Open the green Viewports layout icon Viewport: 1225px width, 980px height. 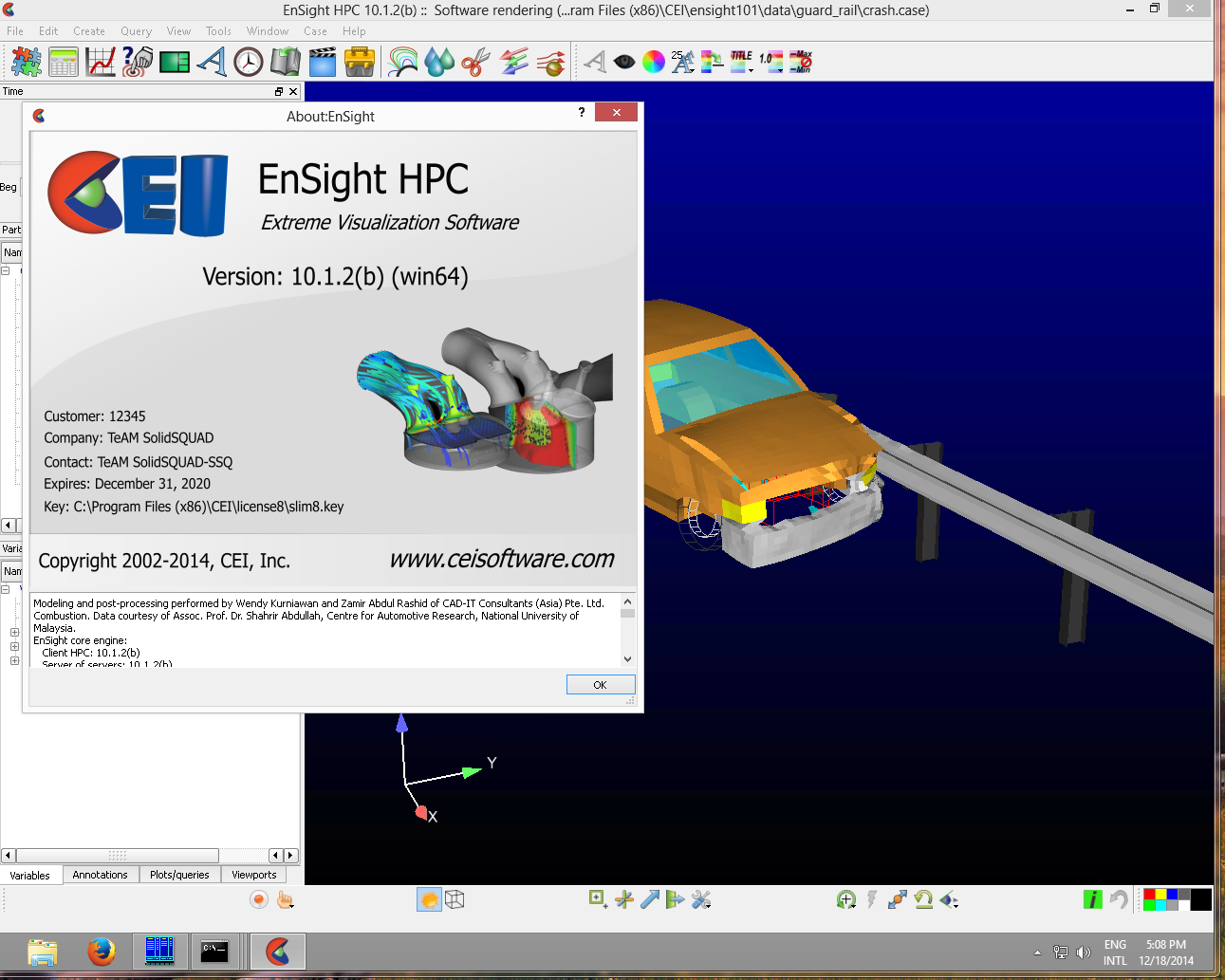pyautogui.click(x=175, y=63)
